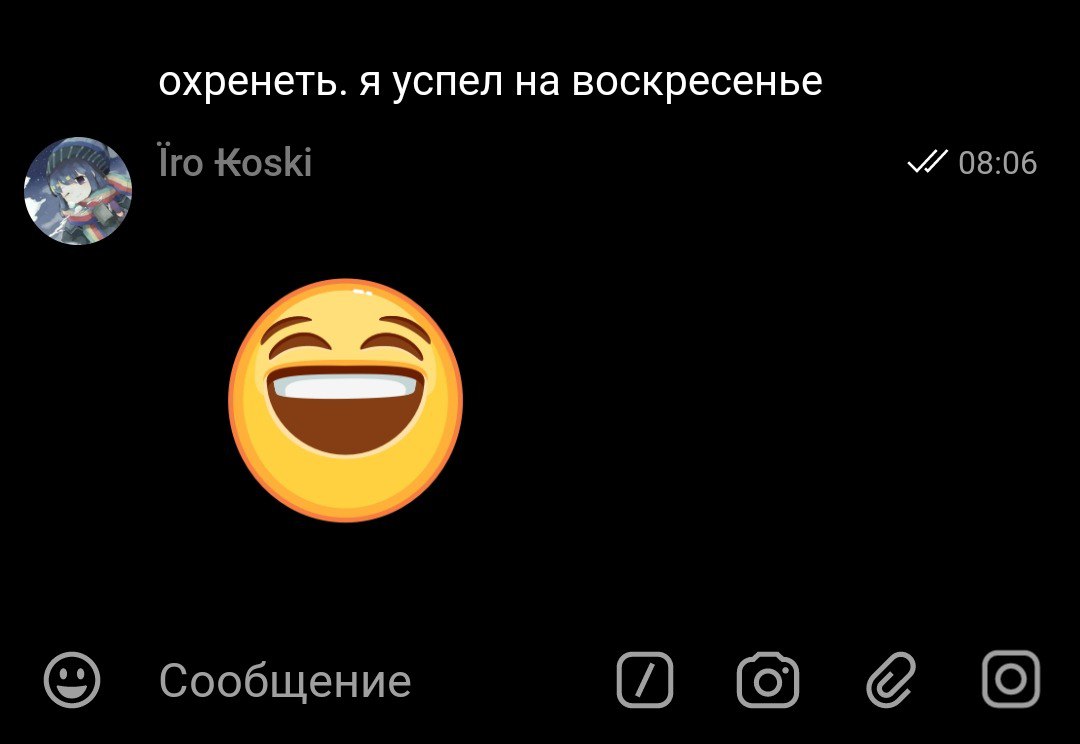
Task: View the sticker pack of laughing emoji
Action: (x=346, y=400)
